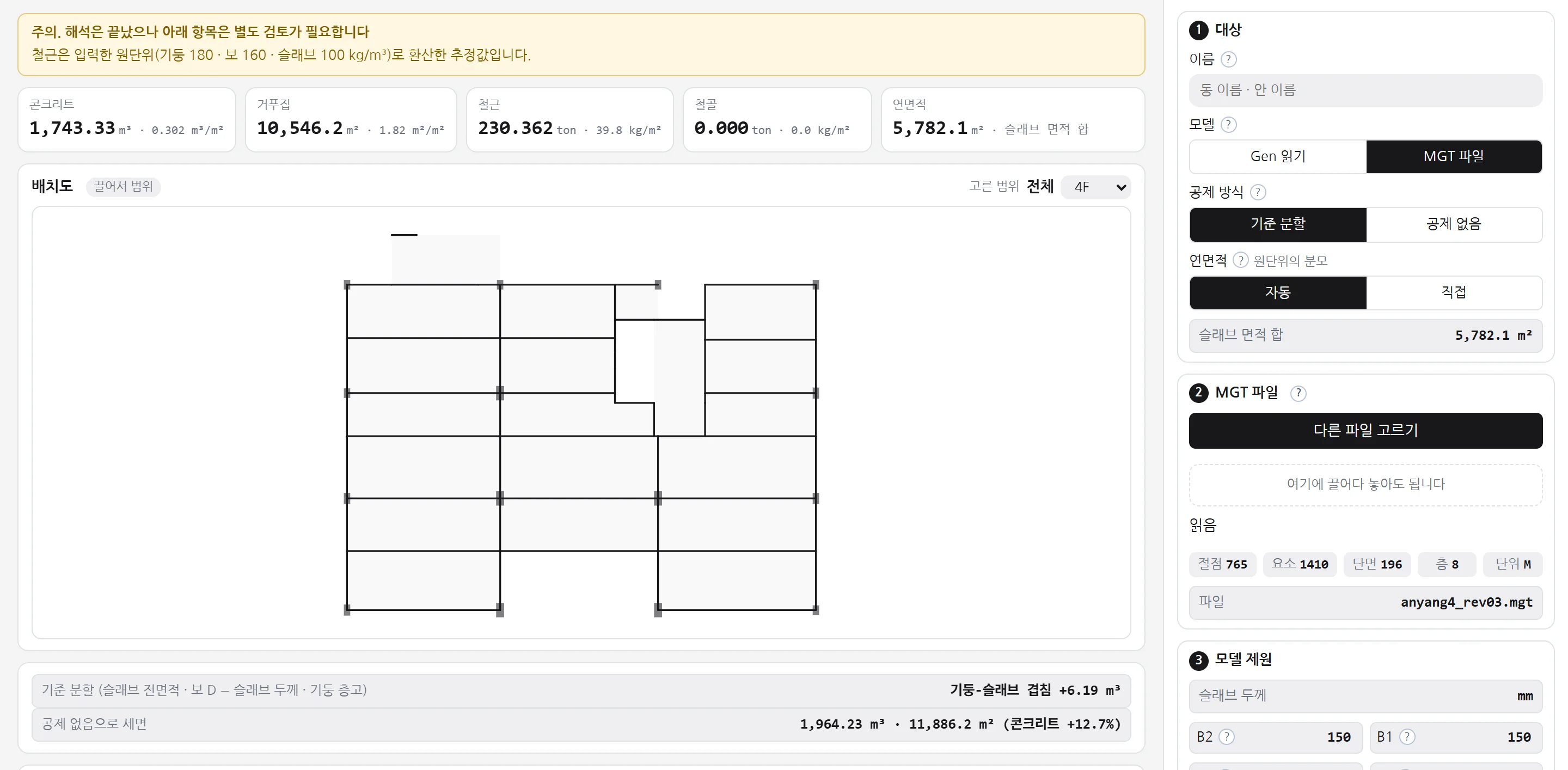Click the 층 8 chip
This screenshot has width=1568, height=770.
click(1447, 564)
